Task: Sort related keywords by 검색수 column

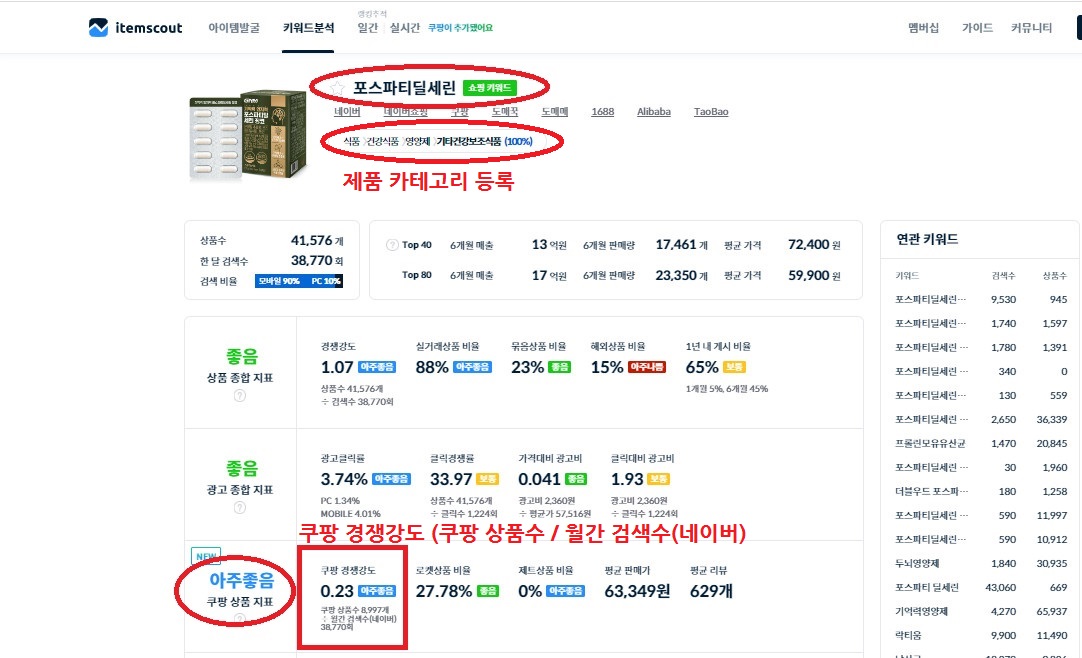Action: [1003, 276]
